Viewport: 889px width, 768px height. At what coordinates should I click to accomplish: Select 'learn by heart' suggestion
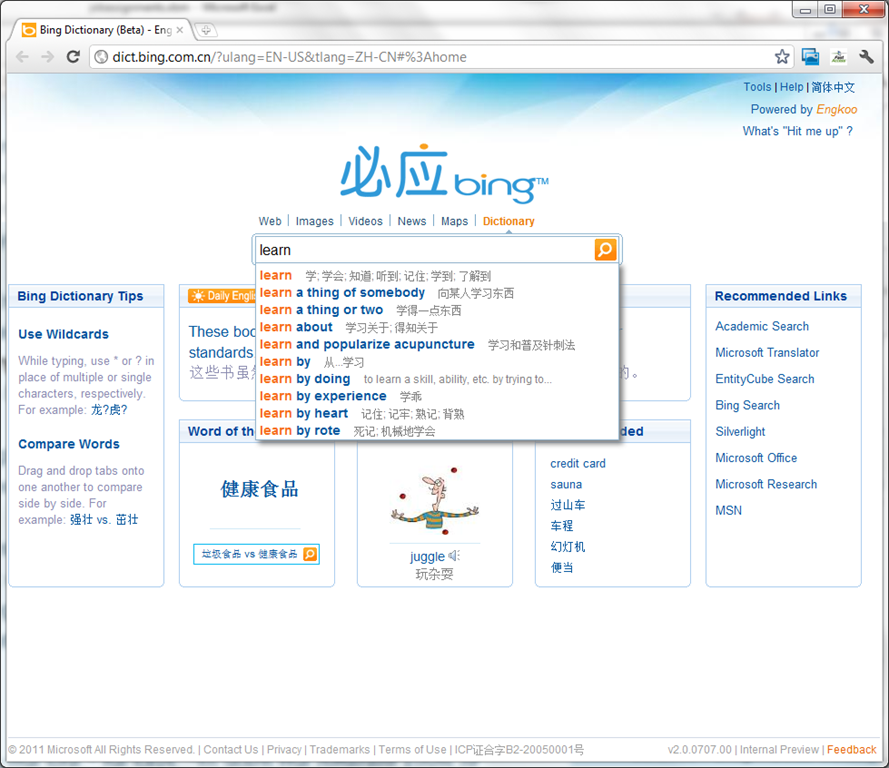point(304,414)
